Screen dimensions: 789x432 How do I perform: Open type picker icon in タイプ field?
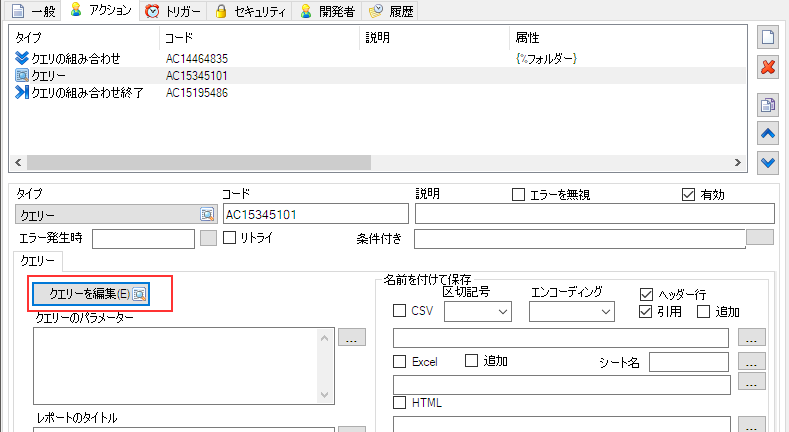click(207, 214)
